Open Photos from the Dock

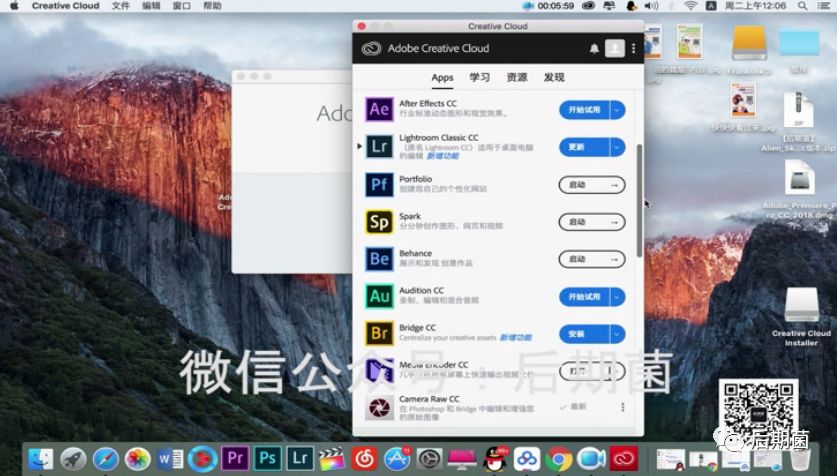tap(138, 459)
